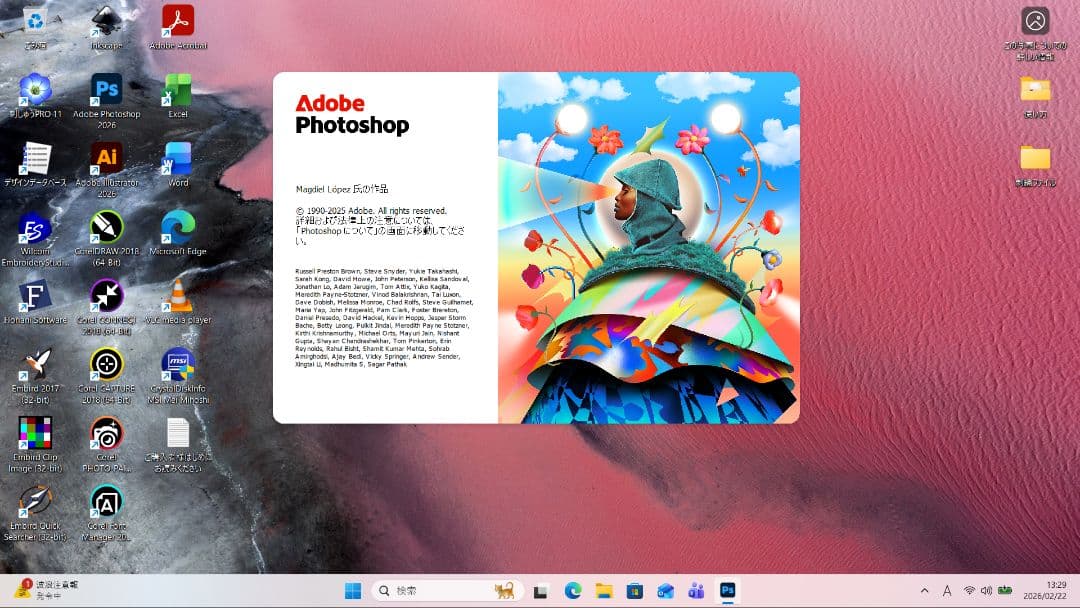
Task: Open the Windows Start menu
Action: pyautogui.click(x=353, y=591)
